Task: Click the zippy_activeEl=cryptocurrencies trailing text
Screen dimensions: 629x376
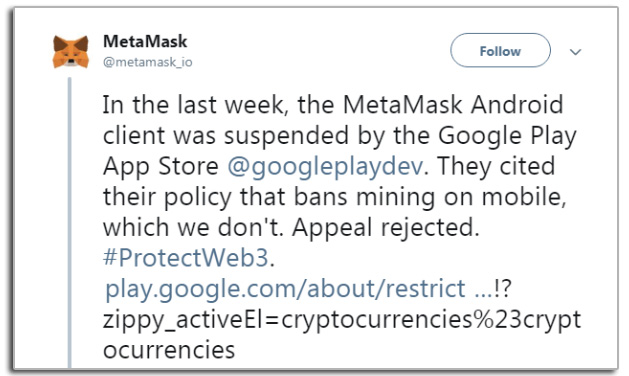Action: coord(342,320)
